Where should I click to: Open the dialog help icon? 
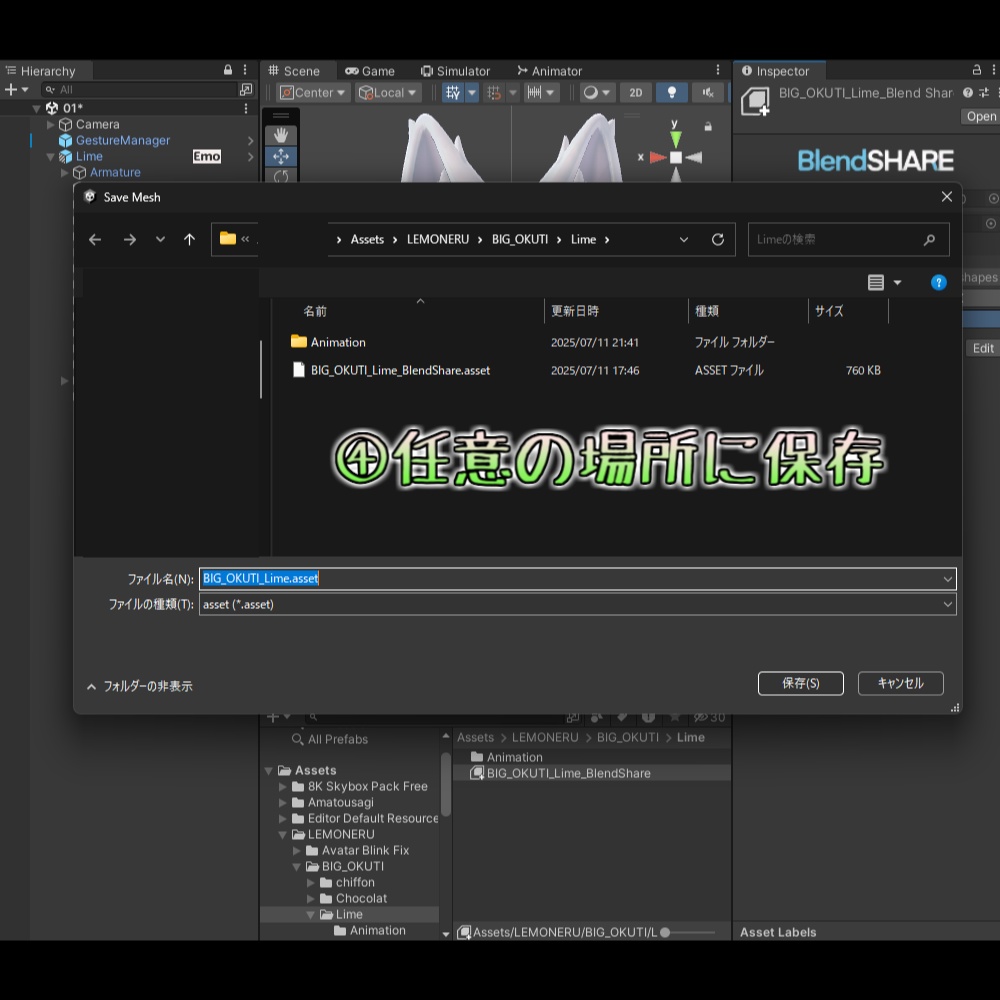[938, 283]
